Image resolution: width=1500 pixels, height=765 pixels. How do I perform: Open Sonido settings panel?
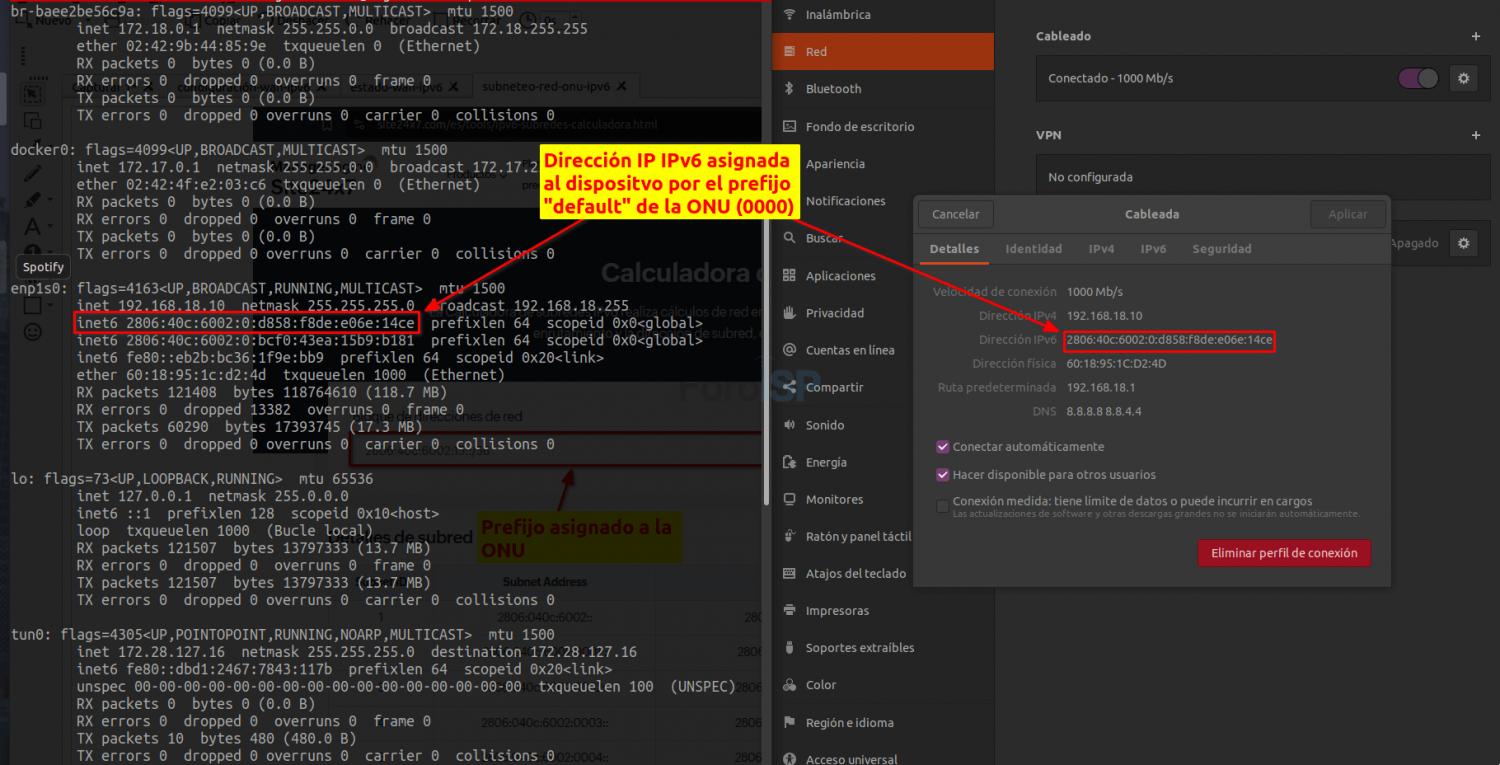(x=824, y=425)
